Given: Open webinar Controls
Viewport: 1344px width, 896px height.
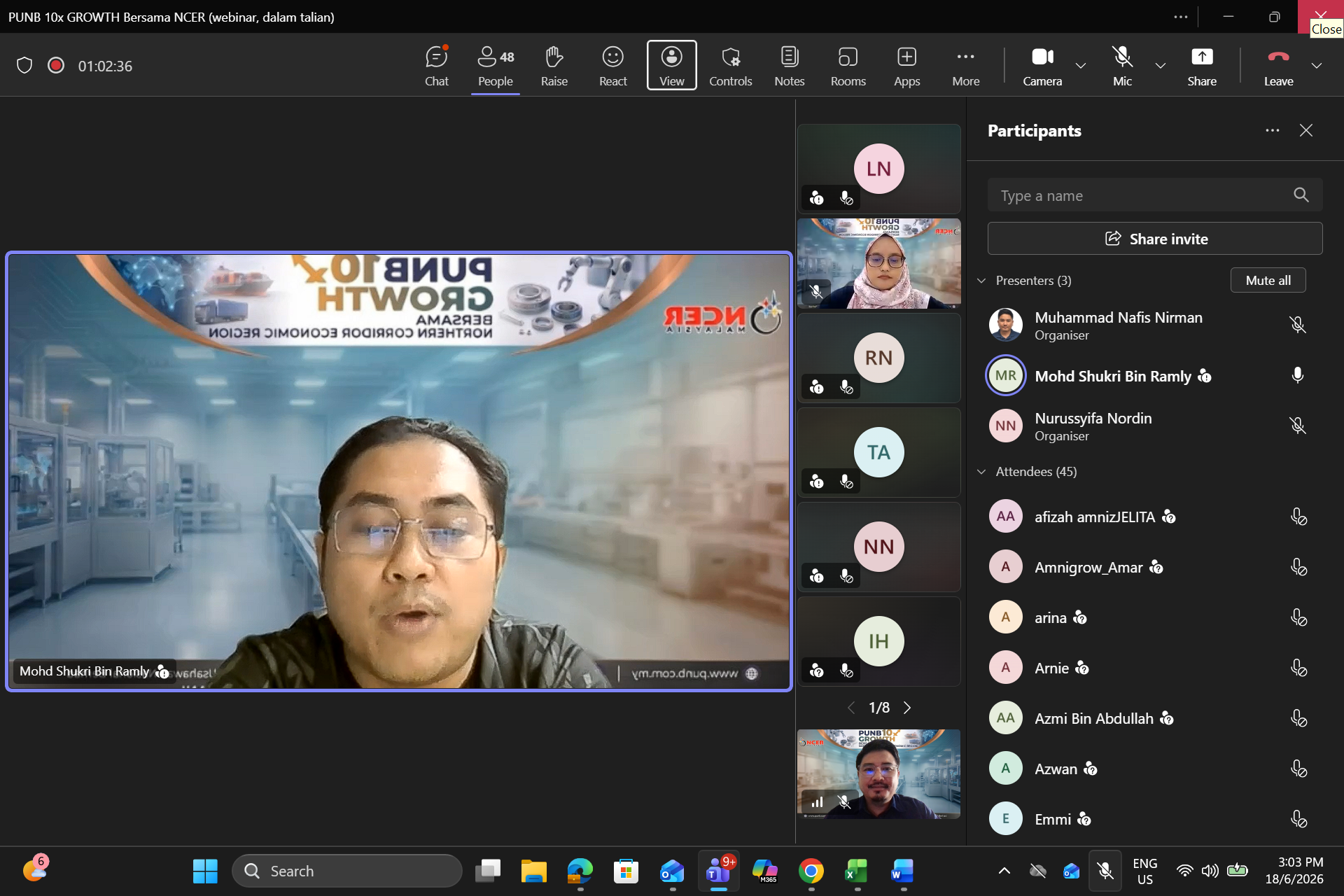Looking at the screenshot, I should (730, 66).
